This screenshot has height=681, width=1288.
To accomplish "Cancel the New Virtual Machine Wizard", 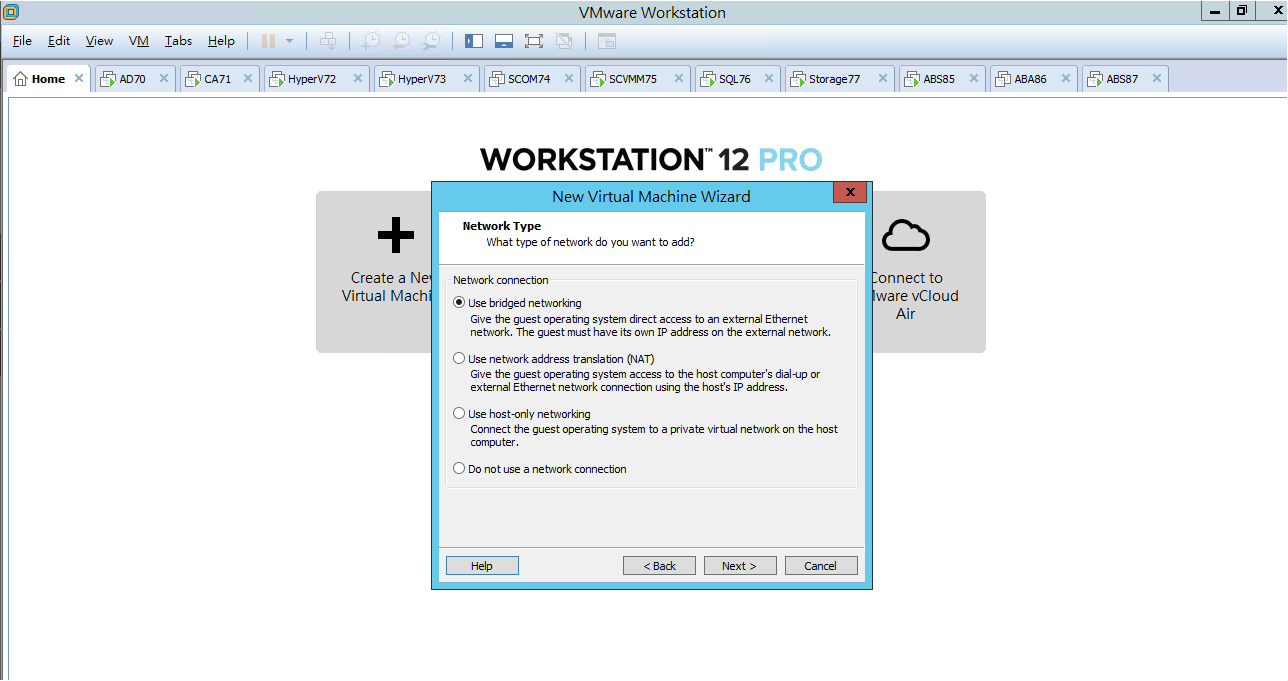I will (x=821, y=566).
